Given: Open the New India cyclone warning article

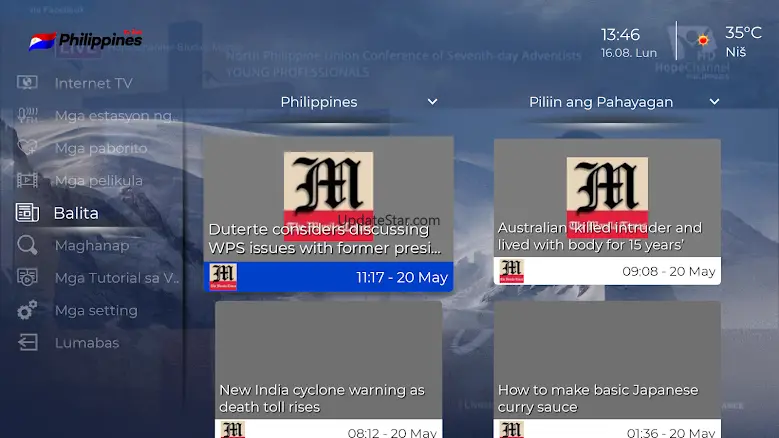Looking at the screenshot, I should click(328, 369).
